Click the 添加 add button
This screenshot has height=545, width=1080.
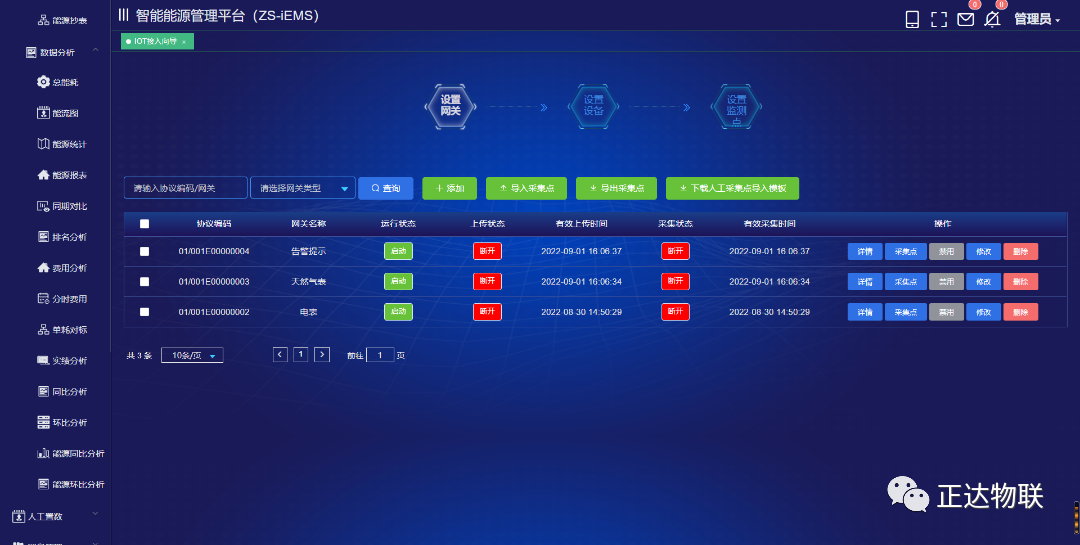450,188
